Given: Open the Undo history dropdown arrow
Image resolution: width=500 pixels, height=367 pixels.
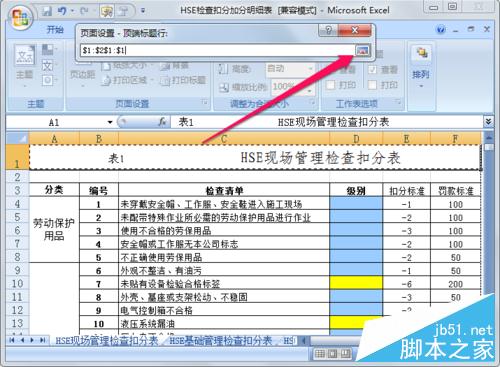Looking at the screenshot, I should coord(72,12).
